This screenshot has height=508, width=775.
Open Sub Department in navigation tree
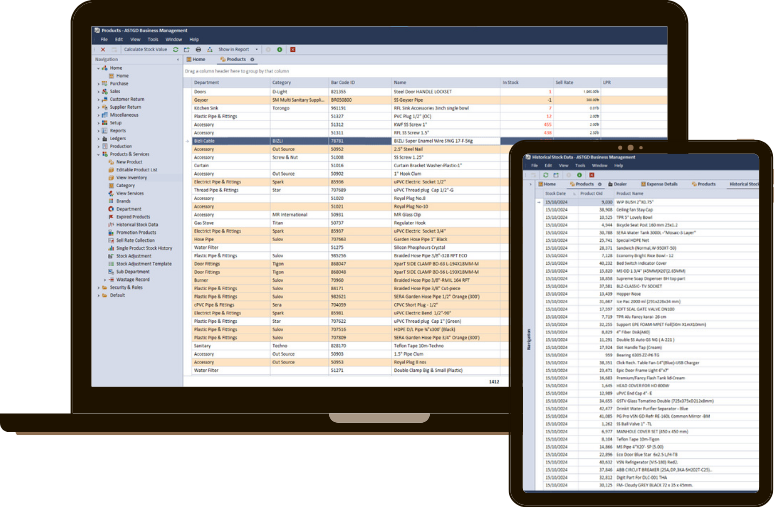(x=132, y=272)
